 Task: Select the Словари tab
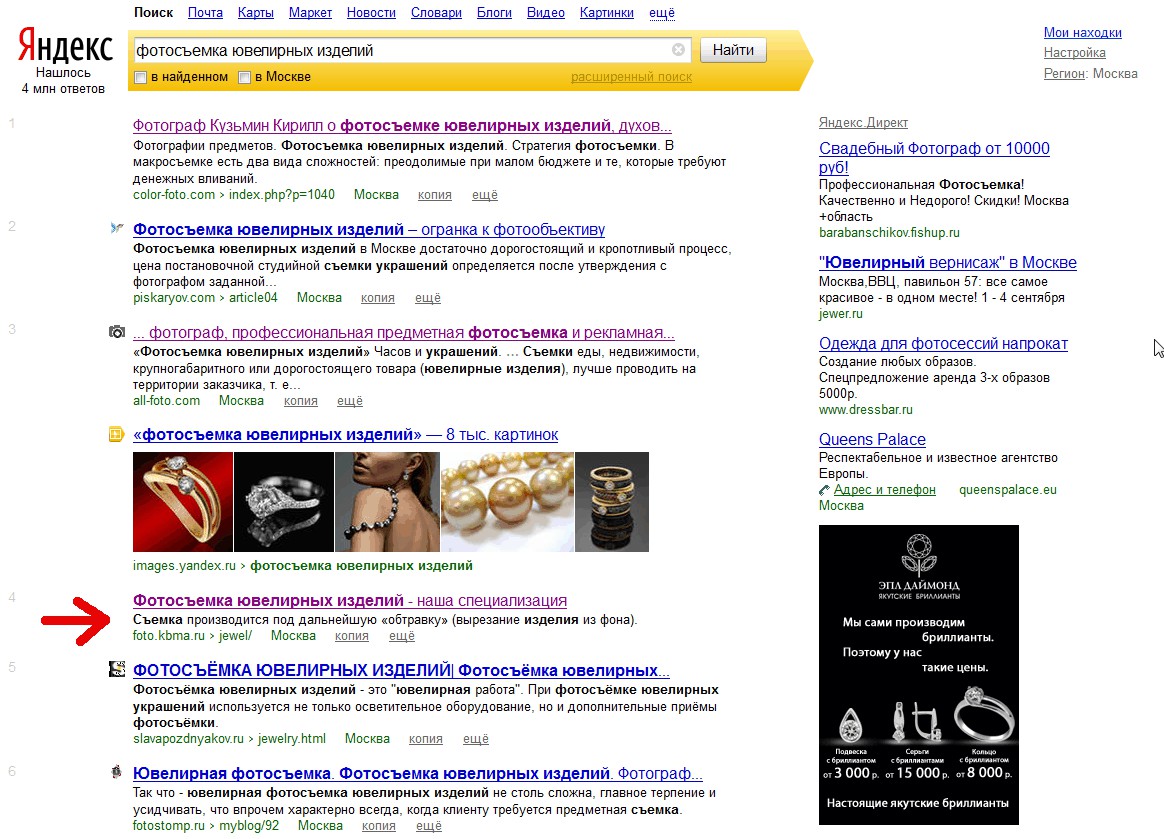click(x=436, y=13)
